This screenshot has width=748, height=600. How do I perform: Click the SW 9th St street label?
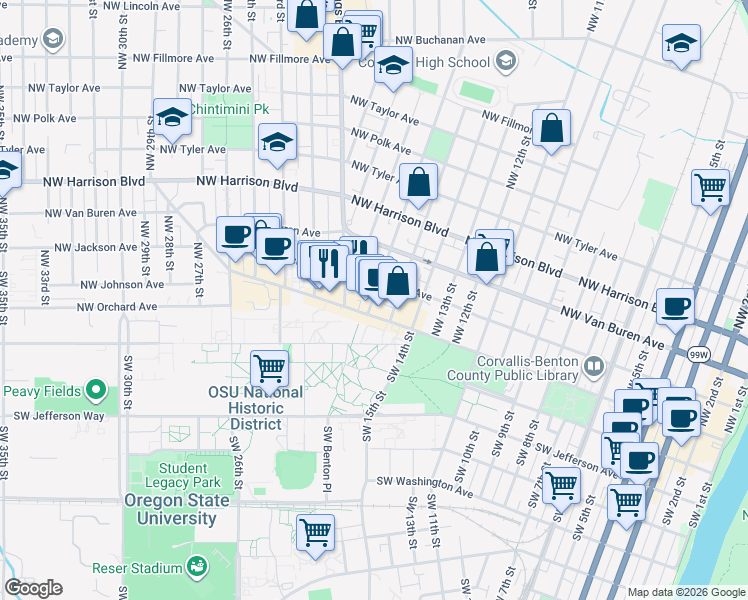pyautogui.click(x=502, y=433)
